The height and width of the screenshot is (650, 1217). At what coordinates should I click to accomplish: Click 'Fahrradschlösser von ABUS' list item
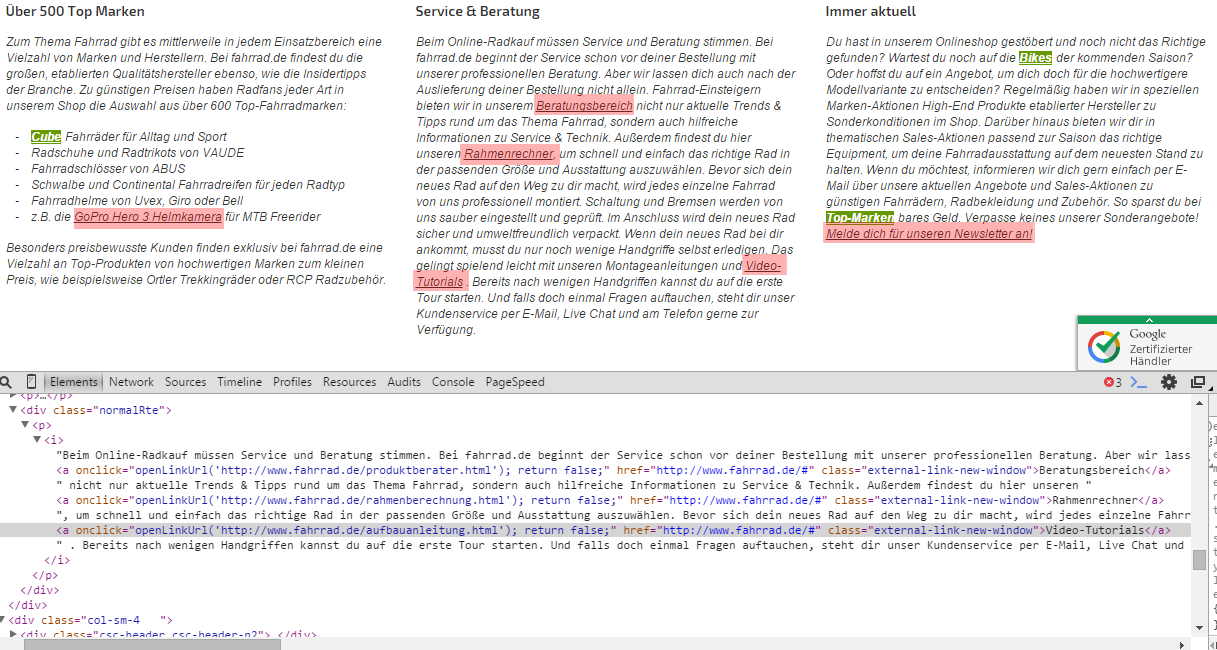(x=108, y=169)
